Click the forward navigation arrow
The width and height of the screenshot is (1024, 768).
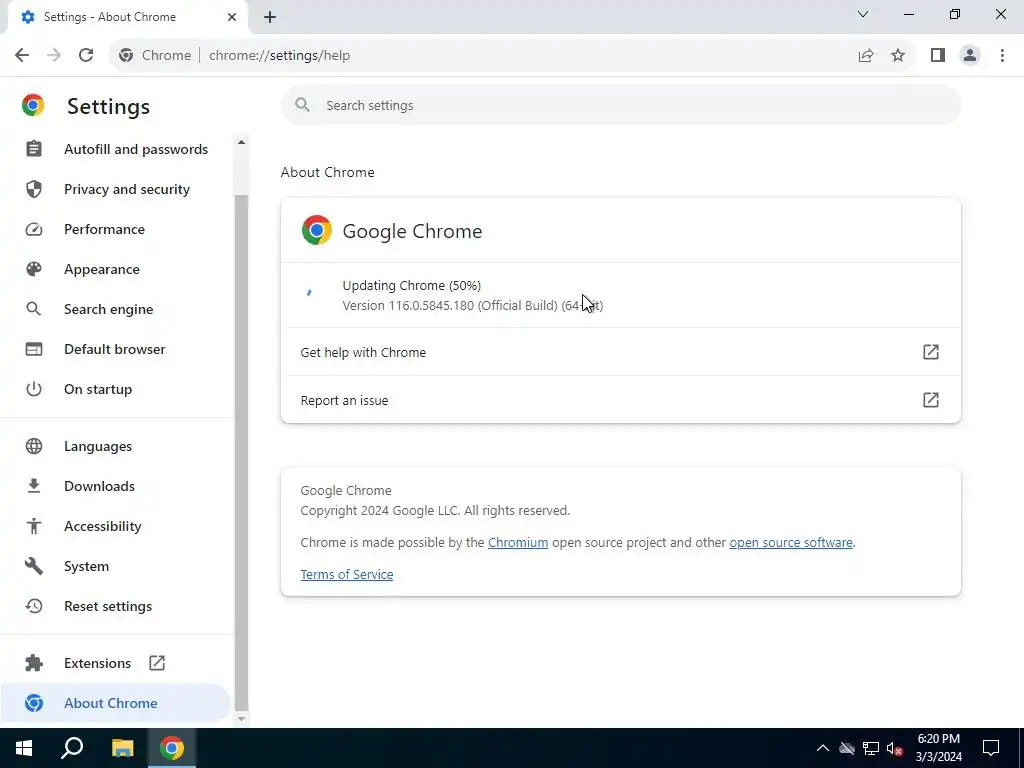tap(54, 56)
